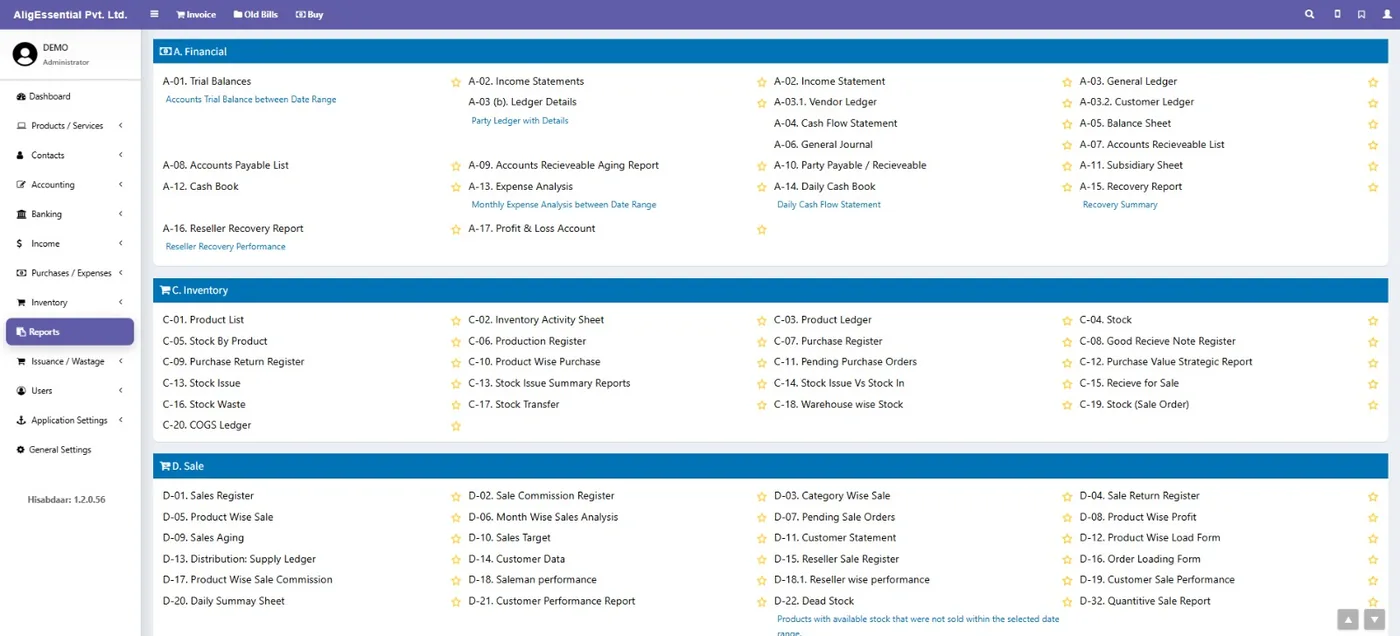Click the mobile phone icon in top bar
This screenshot has height=636, width=1400.
tap(1338, 14)
